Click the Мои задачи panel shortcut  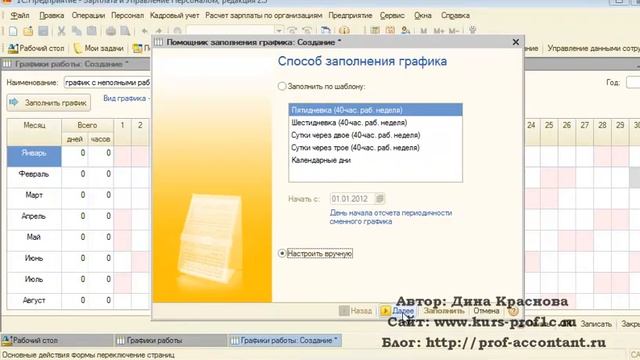pyautogui.click(x=98, y=48)
